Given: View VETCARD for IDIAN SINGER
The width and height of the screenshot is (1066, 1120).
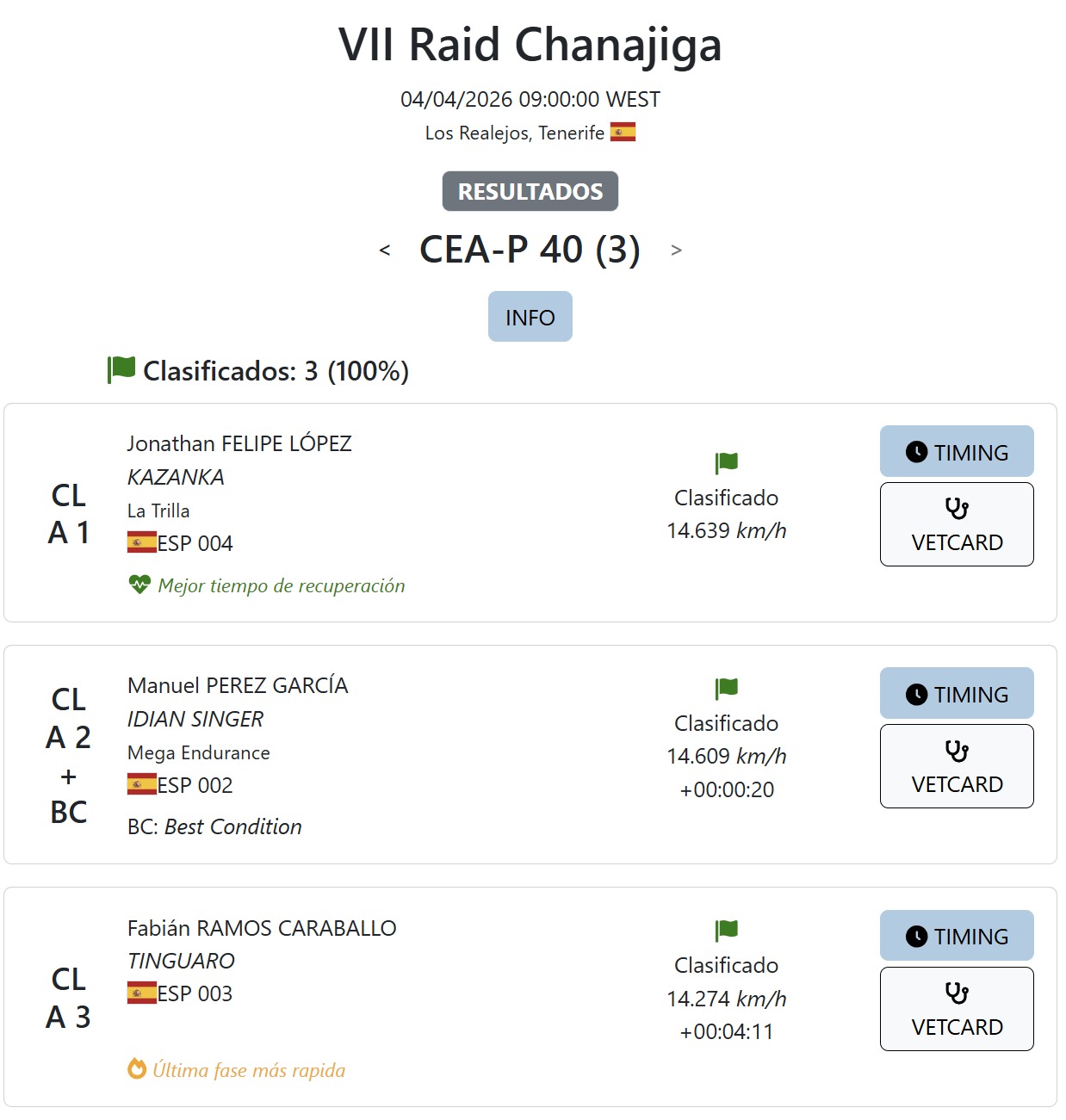Looking at the screenshot, I should click(x=957, y=766).
